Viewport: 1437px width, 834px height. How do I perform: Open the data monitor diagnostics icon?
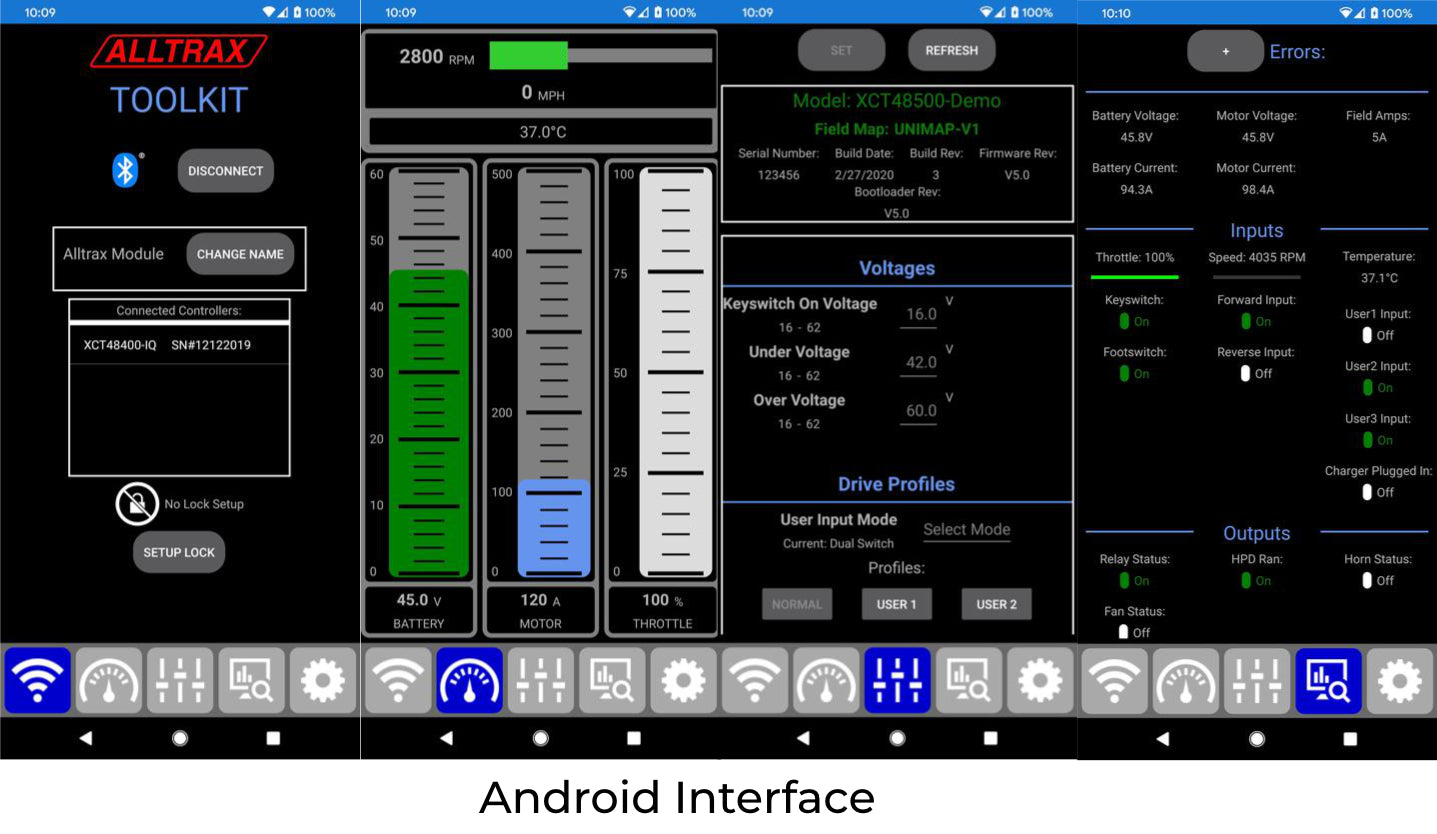tap(1328, 680)
